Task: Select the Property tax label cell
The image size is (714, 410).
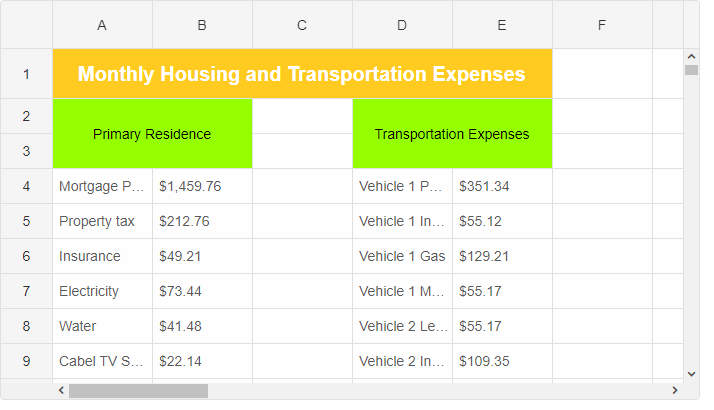Action: click(102, 221)
